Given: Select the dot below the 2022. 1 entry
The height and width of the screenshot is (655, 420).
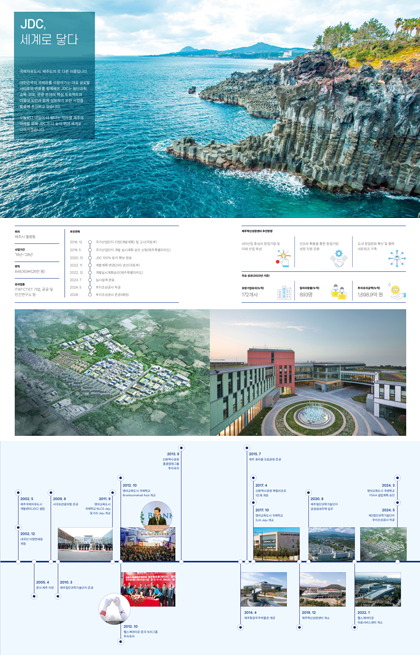Looking at the screenshot, I should 354,627.
